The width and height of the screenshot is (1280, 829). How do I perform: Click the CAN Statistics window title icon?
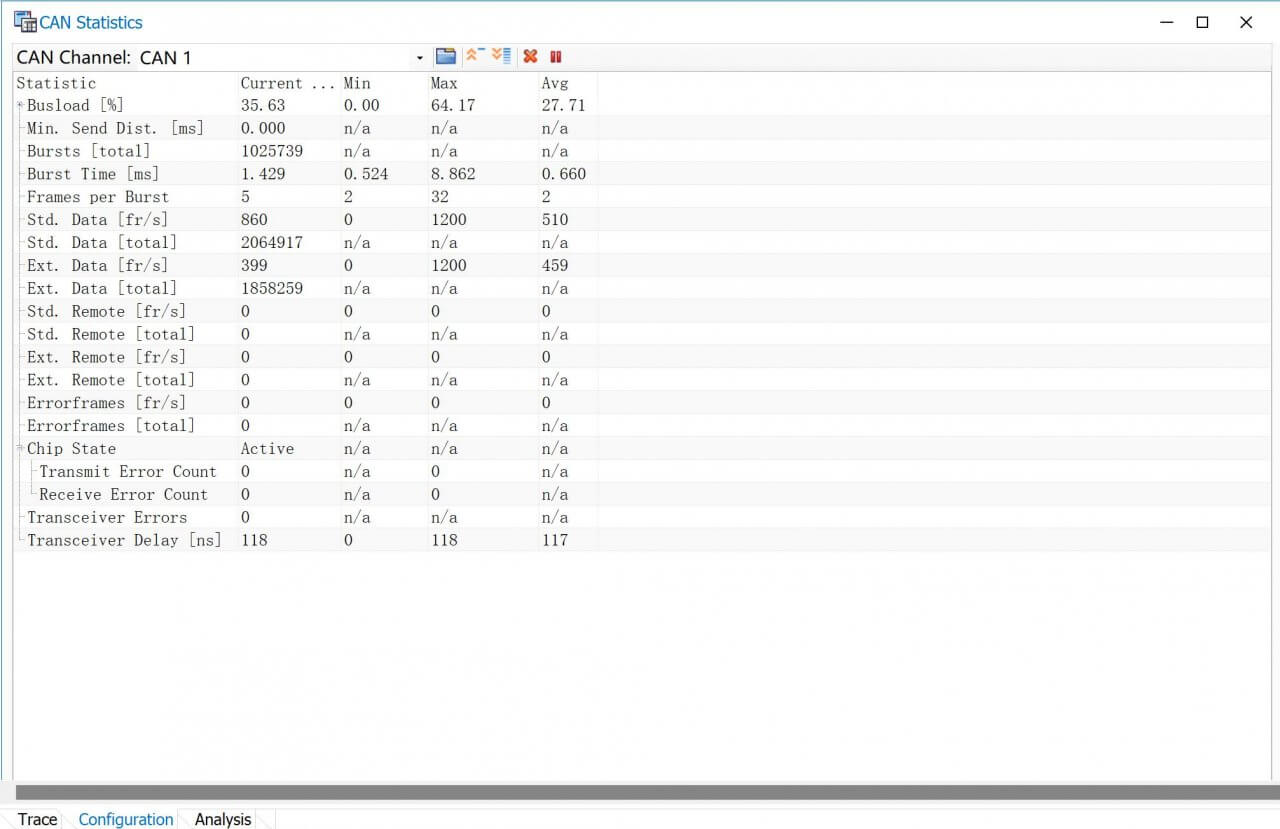pos(24,22)
